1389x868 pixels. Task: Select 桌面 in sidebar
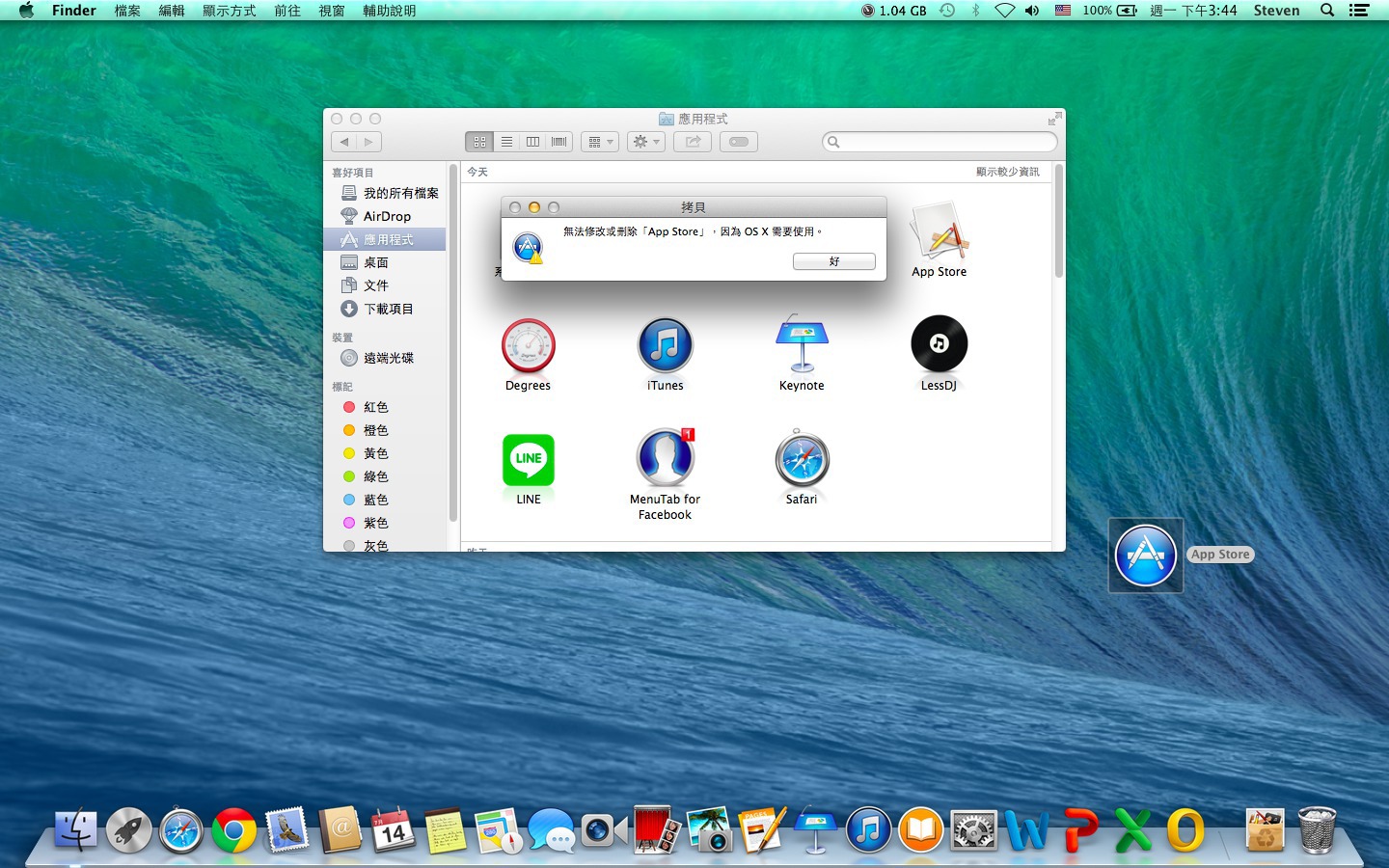pos(385,262)
